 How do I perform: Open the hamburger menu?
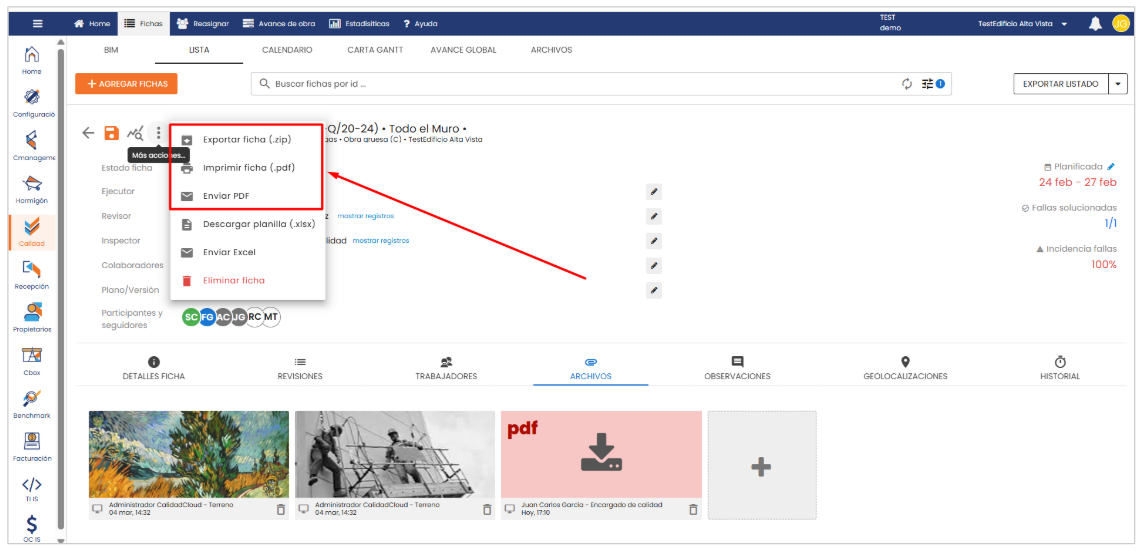38,24
